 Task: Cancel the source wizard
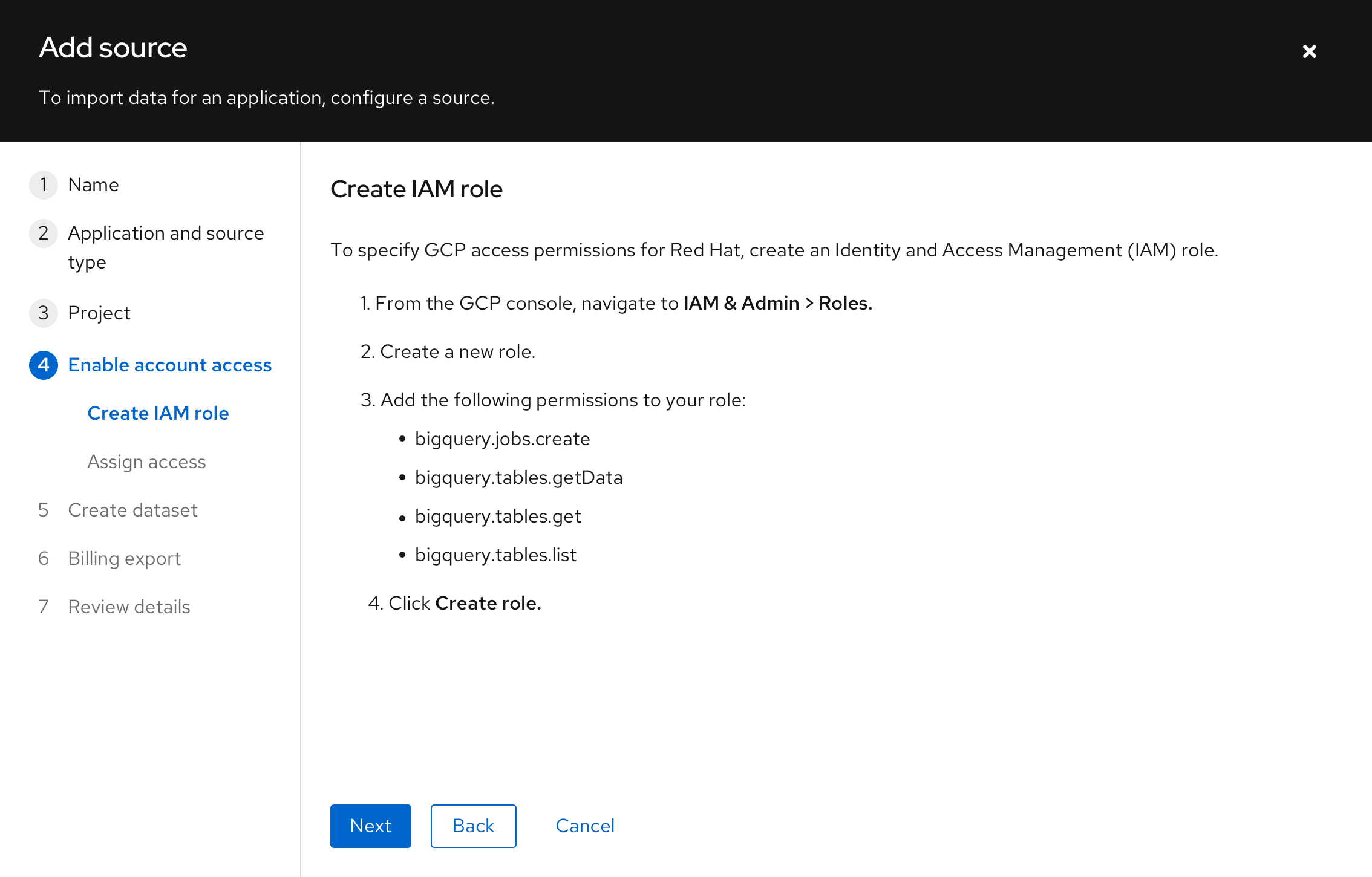(x=584, y=826)
